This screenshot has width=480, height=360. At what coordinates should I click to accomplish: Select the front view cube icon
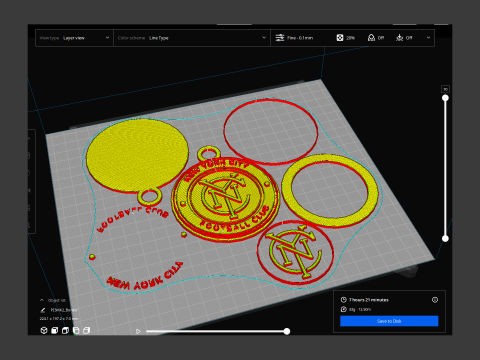54,330
